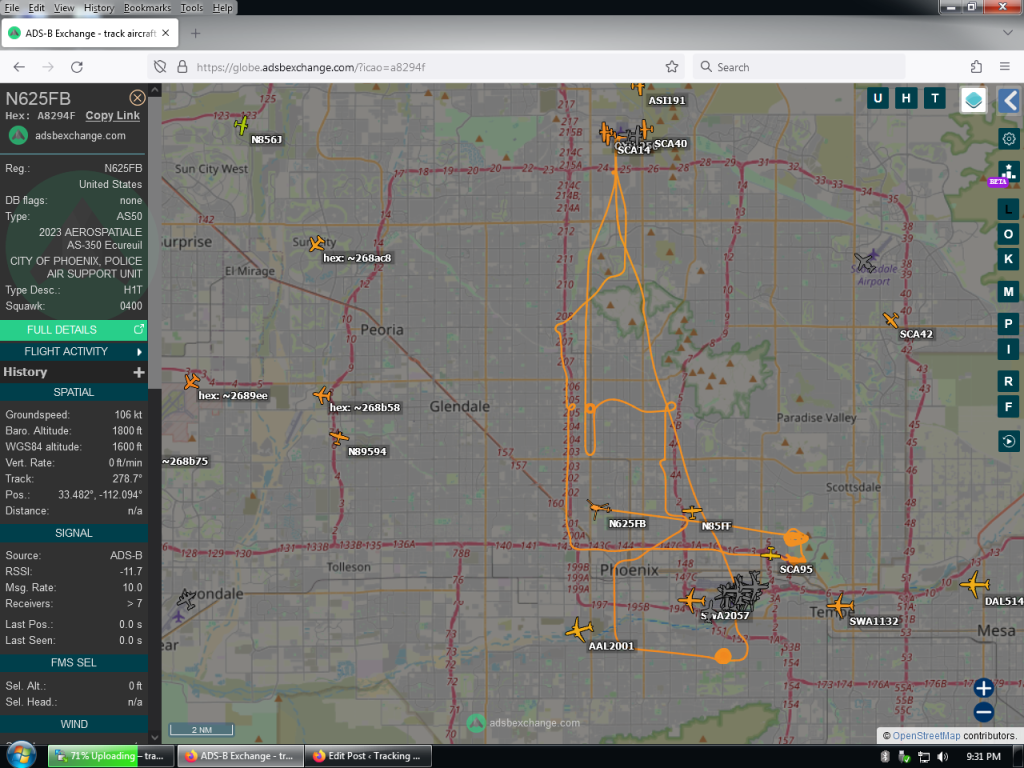Bookmark this page with star icon

671,67
